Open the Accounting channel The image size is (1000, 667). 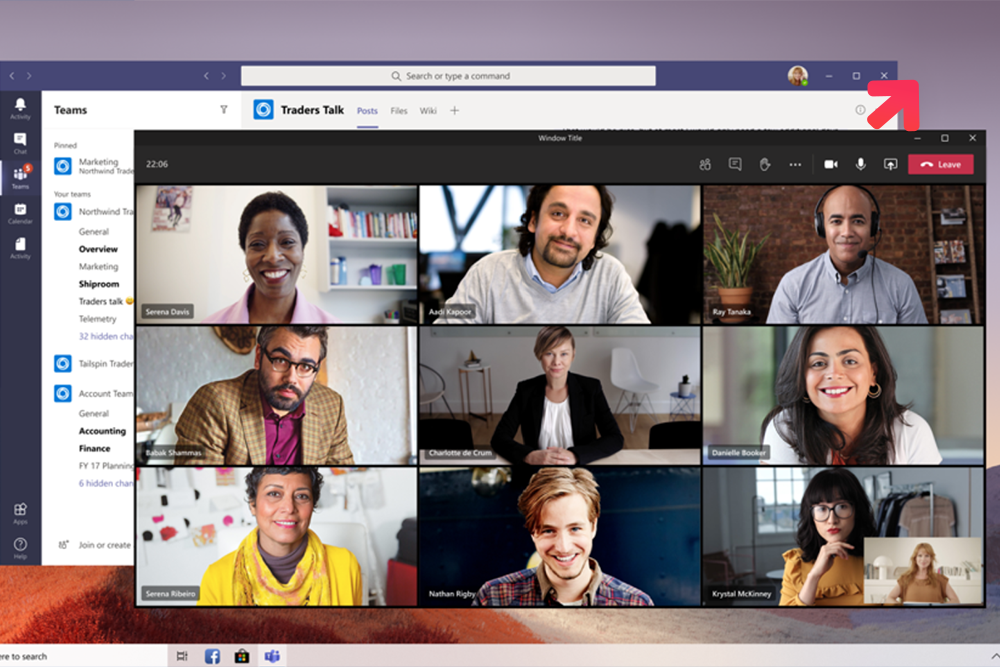(102, 431)
